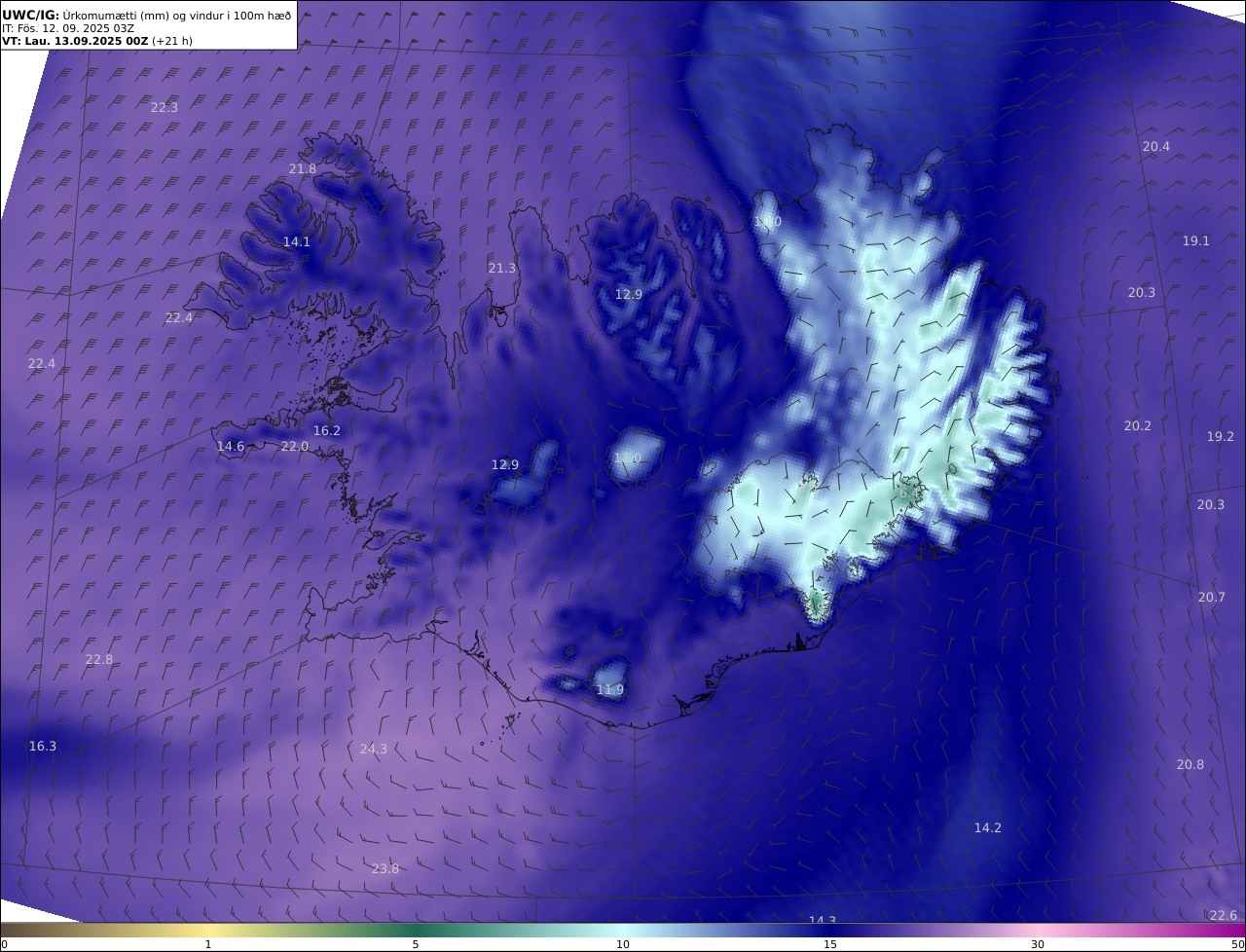Click the 0 tick on the colorbar
Viewport: 1246px width, 952px height.
point(4,944)
